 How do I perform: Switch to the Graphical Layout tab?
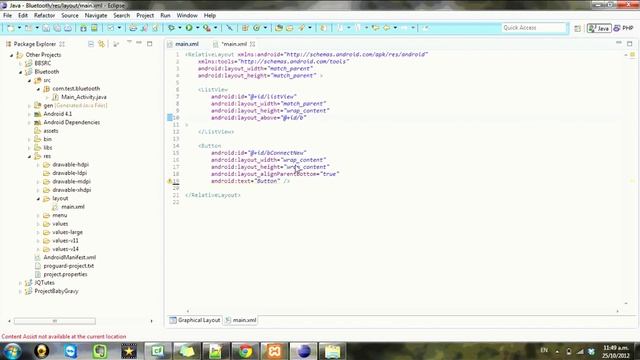pyautogui.click(x=195, y=320)
